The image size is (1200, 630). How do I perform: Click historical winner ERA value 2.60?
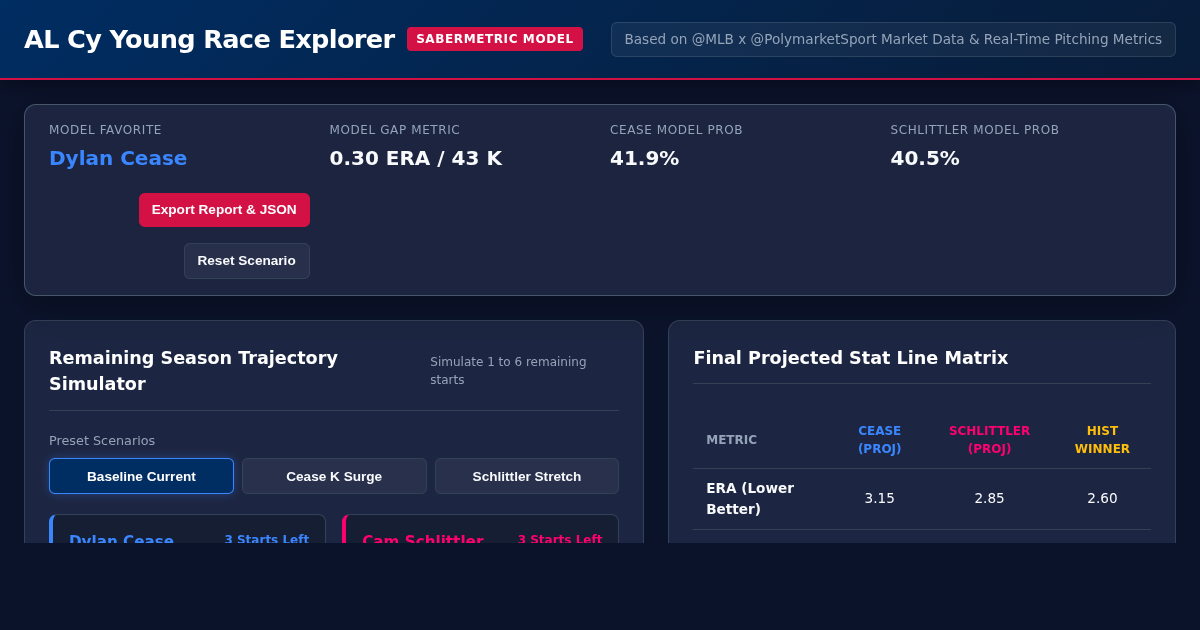point(1102,498)
